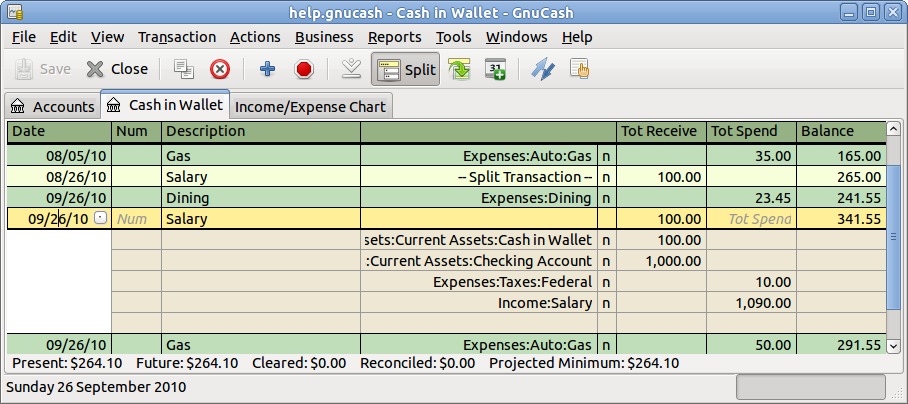
Task: Click the Blank transaction down-arrow icon
Action: click(350, 69)
